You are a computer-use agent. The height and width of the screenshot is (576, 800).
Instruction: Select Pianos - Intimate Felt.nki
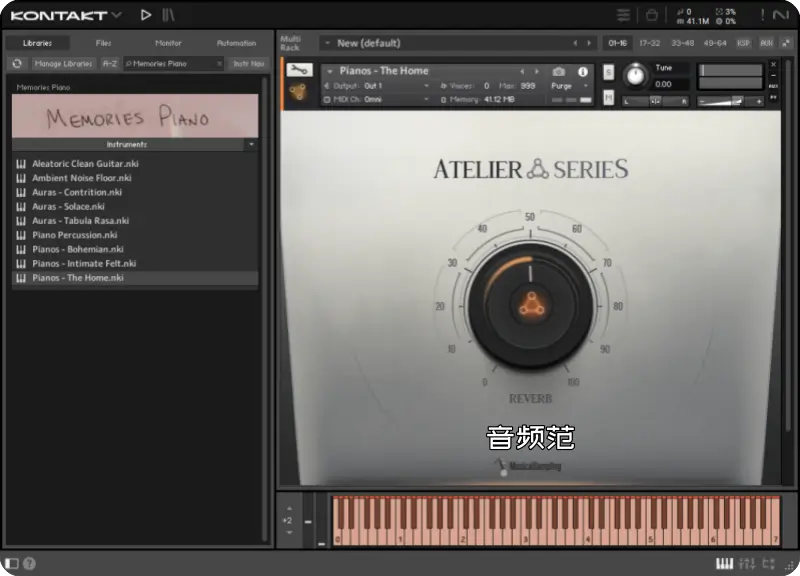(135, 264)
